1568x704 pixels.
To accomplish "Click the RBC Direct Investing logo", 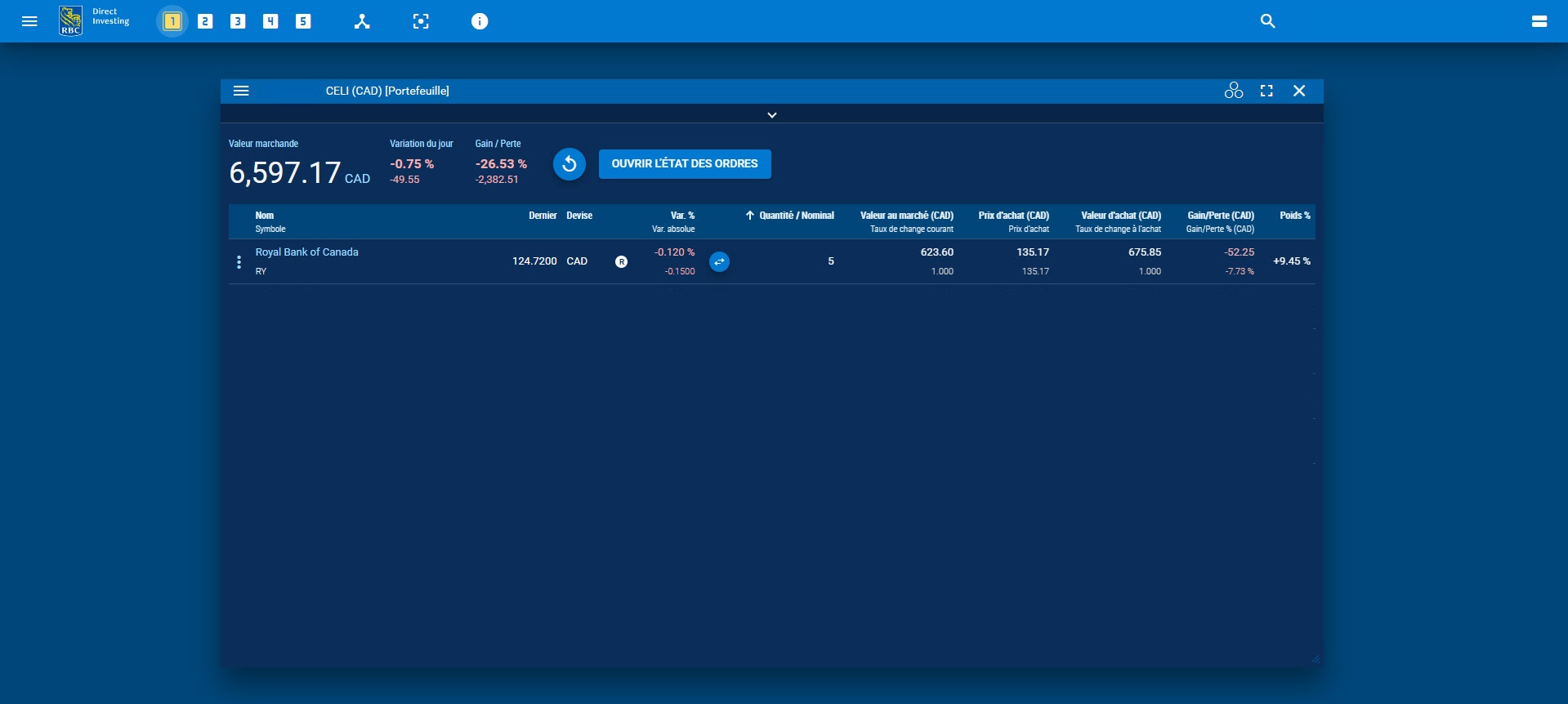I will coord(94,20).
